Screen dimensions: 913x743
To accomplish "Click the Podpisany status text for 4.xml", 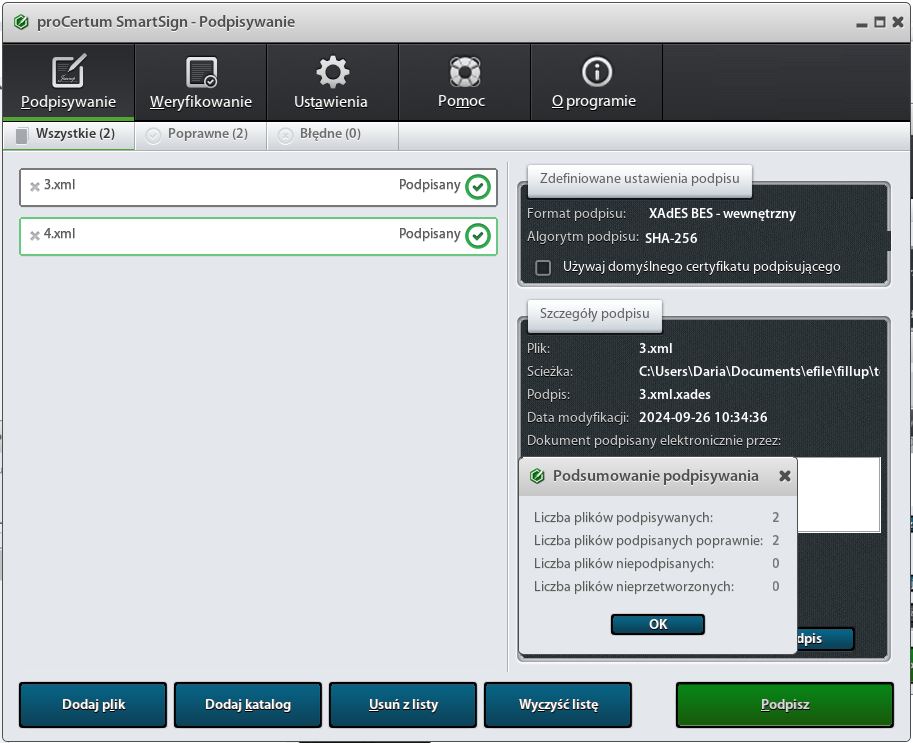I will 430,234.
